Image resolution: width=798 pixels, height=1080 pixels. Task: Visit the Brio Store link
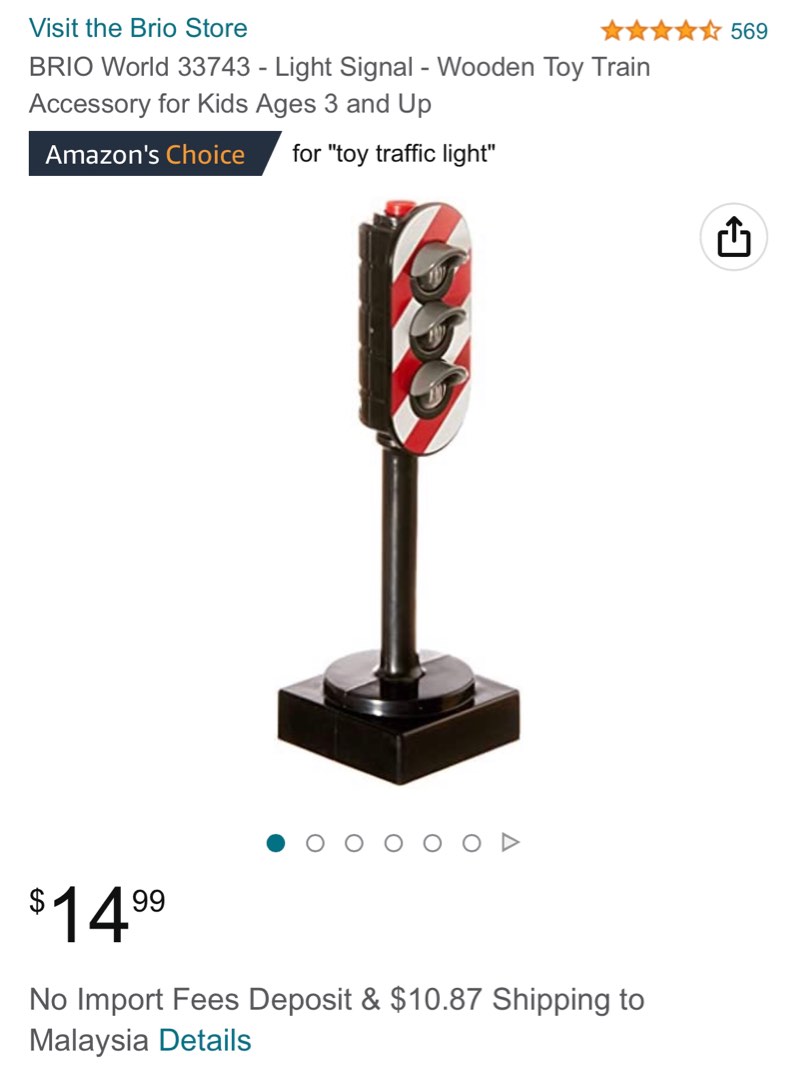[x=138, y=28]
